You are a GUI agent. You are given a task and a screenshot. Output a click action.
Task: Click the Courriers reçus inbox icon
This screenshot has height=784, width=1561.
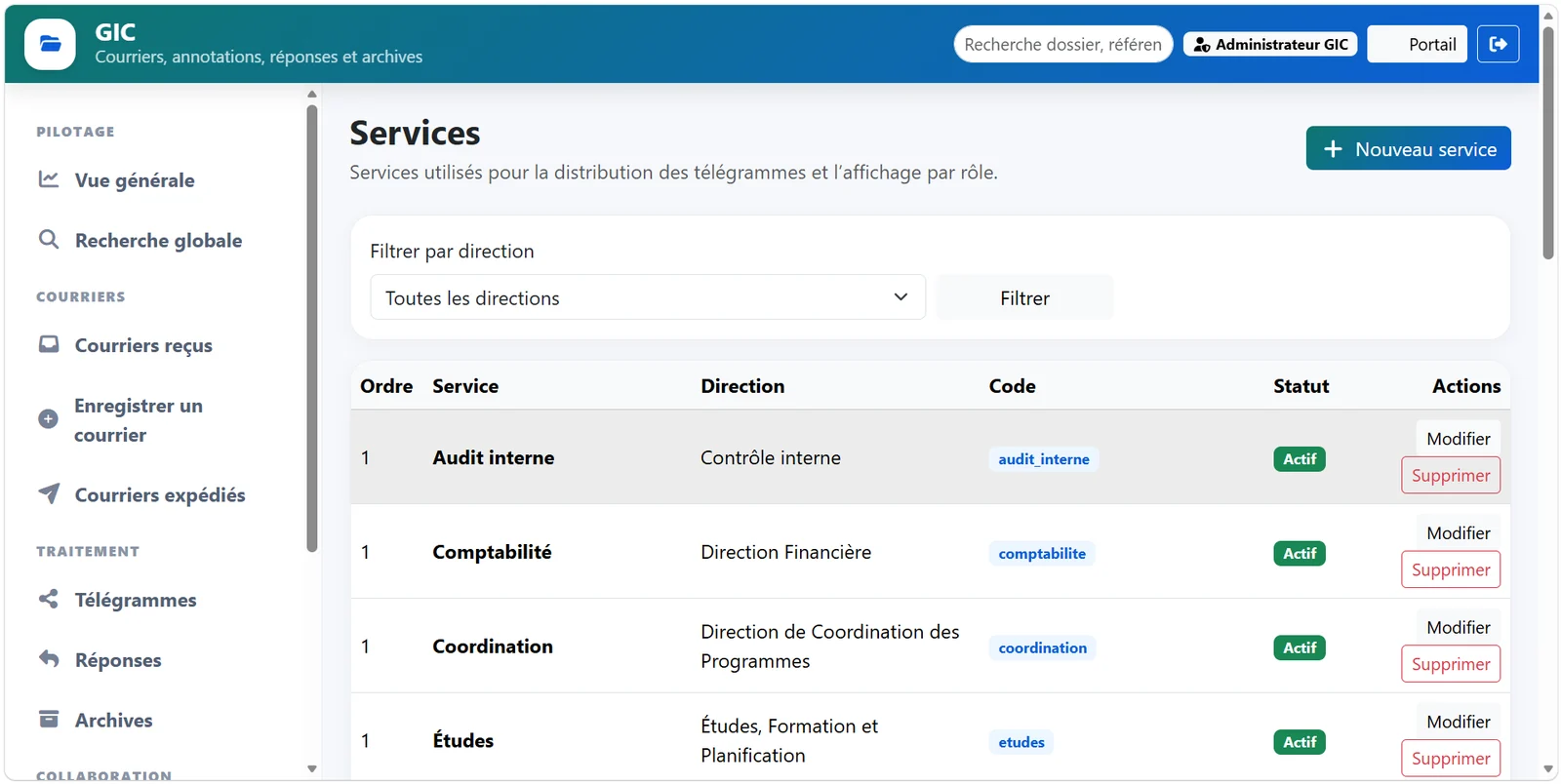point(48,344)
